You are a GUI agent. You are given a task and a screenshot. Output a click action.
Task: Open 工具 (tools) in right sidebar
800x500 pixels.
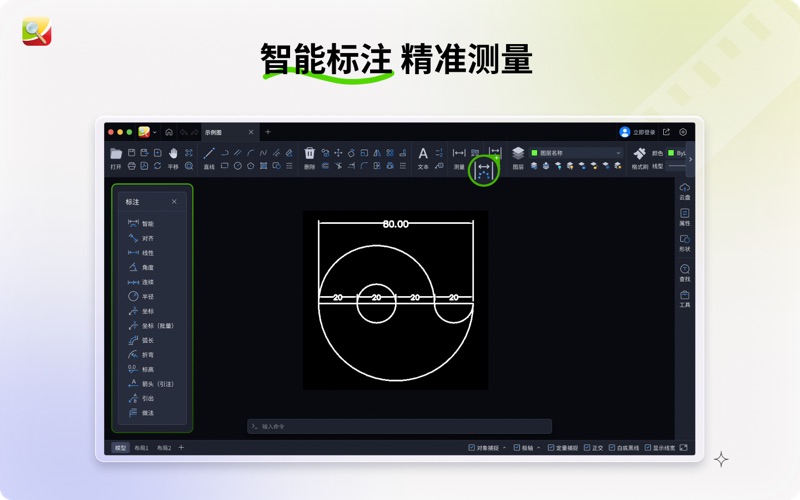tap(685, 299)
